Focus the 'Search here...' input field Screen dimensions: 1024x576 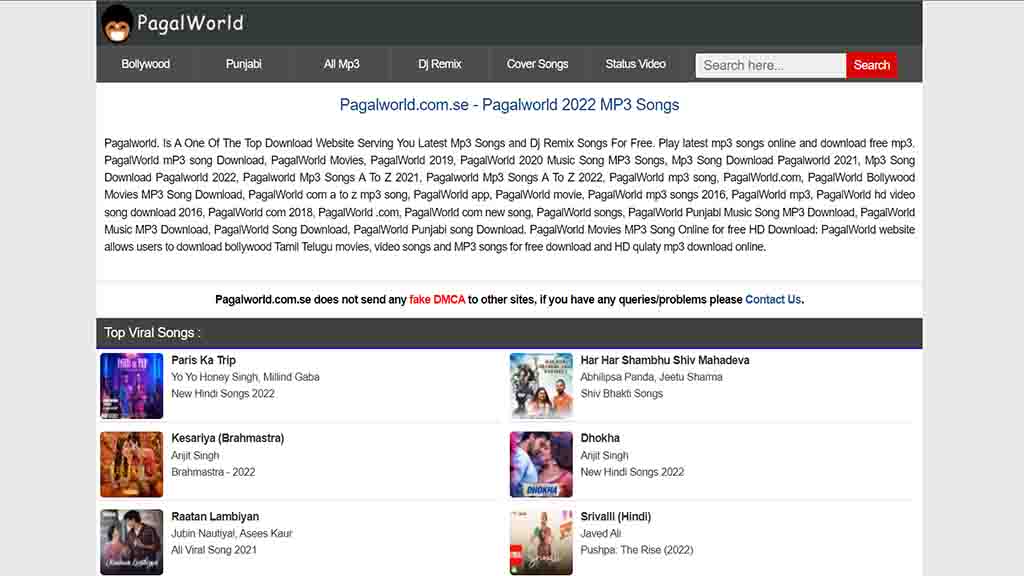click(771, 65)
